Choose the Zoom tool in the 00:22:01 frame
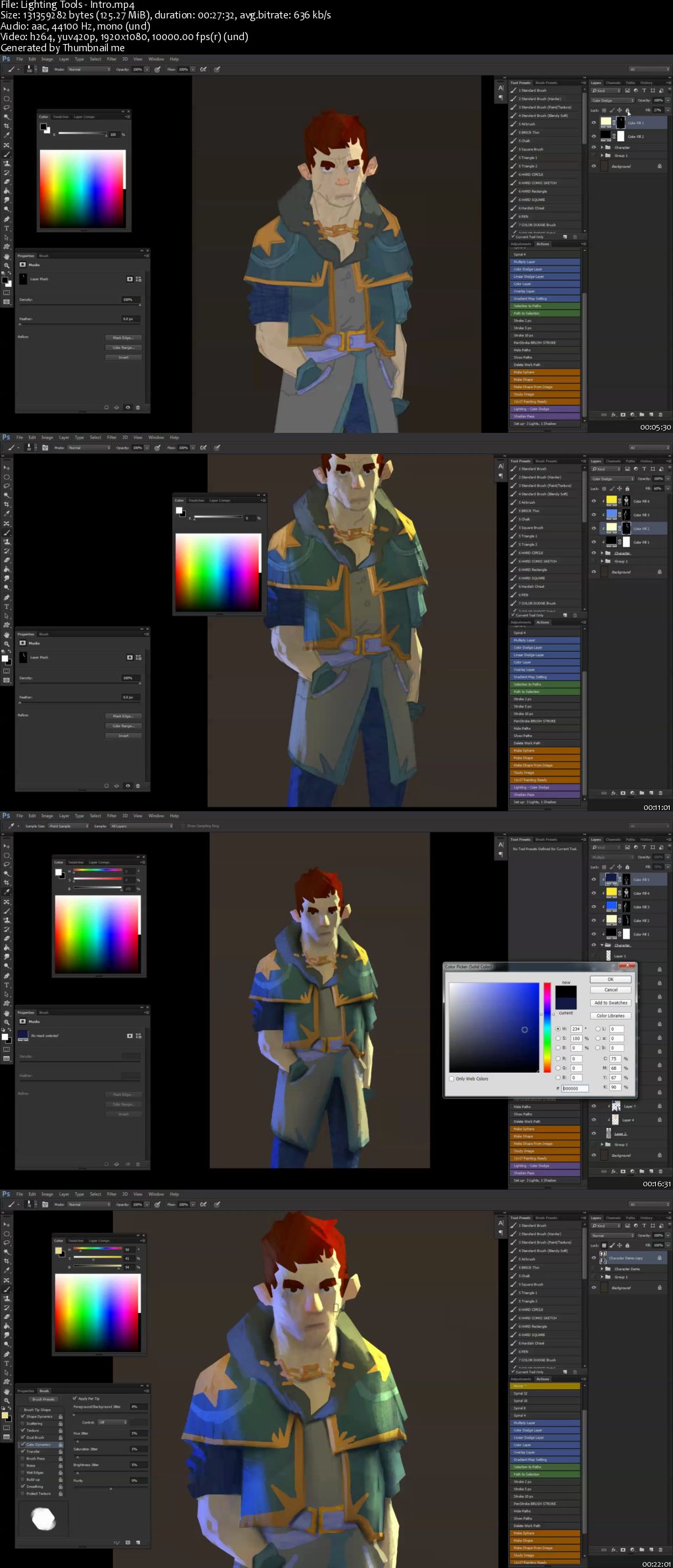Image resolution: width=673 pixels, height=1568 pixels. click(x=7, y=1401)
